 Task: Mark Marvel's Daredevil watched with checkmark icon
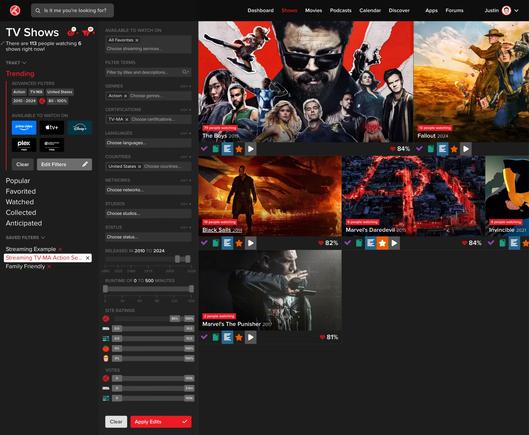pyautogui.click(x=348, y=243)
